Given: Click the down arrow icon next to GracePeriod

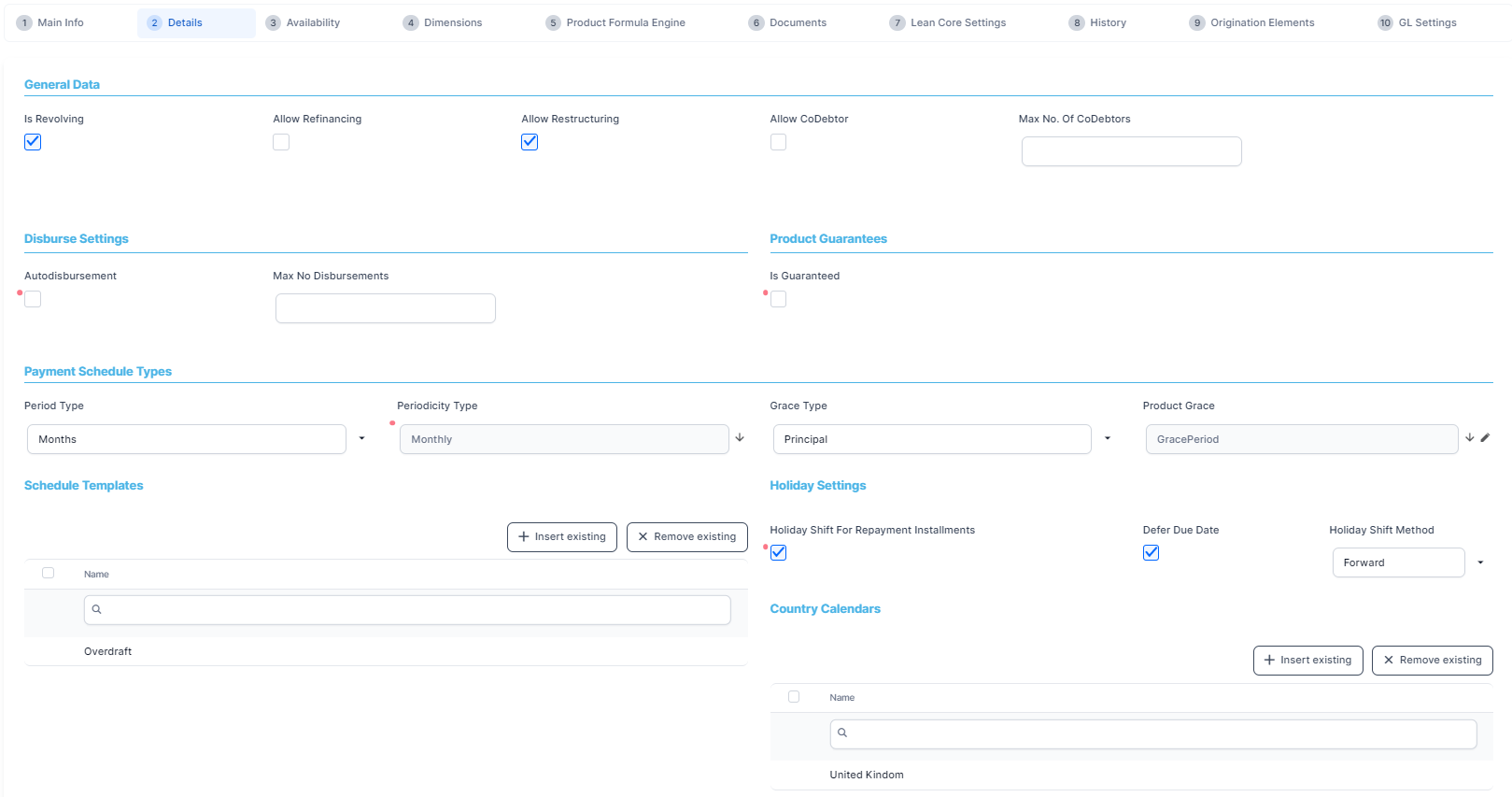Looking at the screenshot, I should 1469,437.
